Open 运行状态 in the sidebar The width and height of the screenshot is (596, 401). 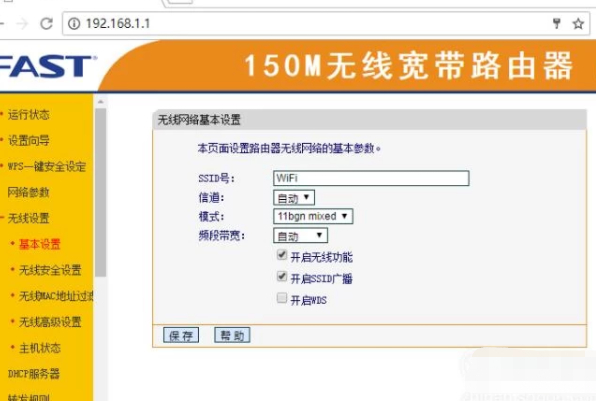tap(29, 114)
